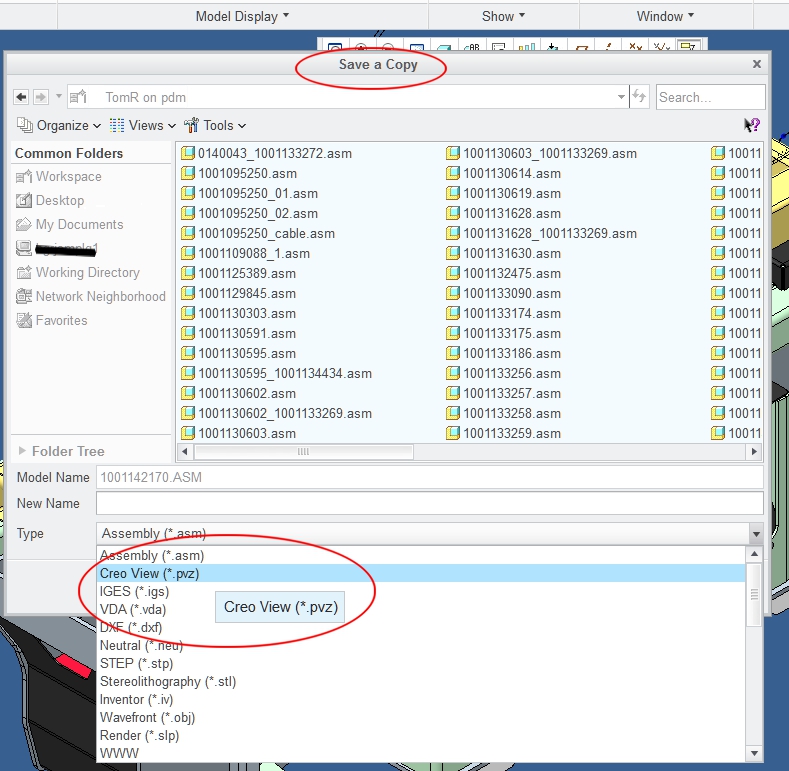Click the back navigation arrow
The width and height of the screenshot is (789, 771).
point(21,97)
